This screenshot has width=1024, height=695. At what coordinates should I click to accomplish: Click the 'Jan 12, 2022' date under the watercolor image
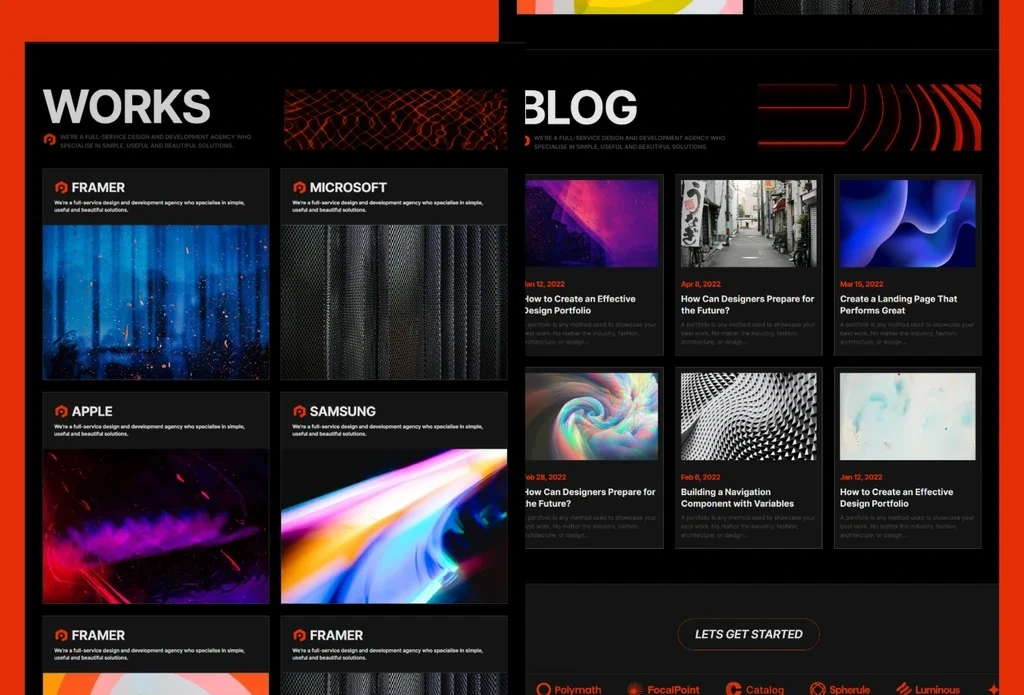point(861,477)
